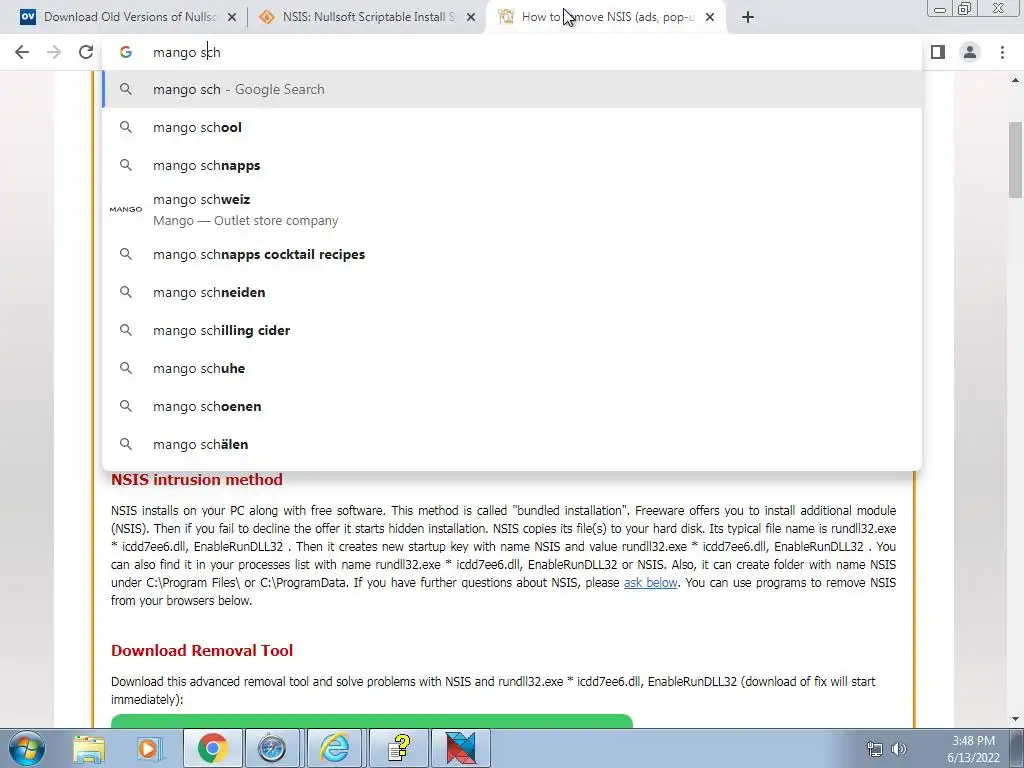Open the 'ask below' link
This screenshot has height=768, width=1024.
click(650, 583)
